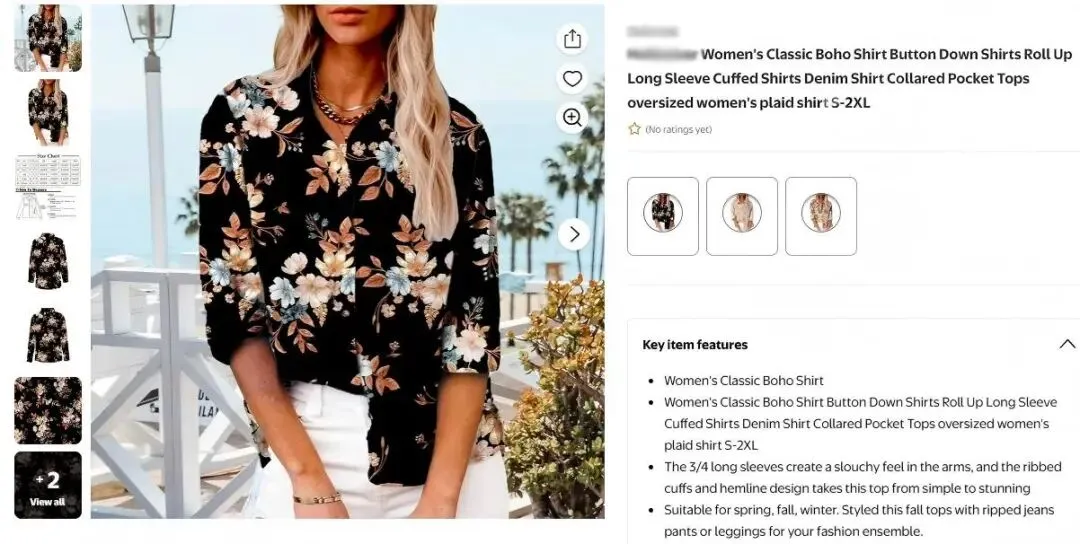Screen dimensions: 1080x544
Task: Select the beige floral color variant
Action: (x=821, y=216)
